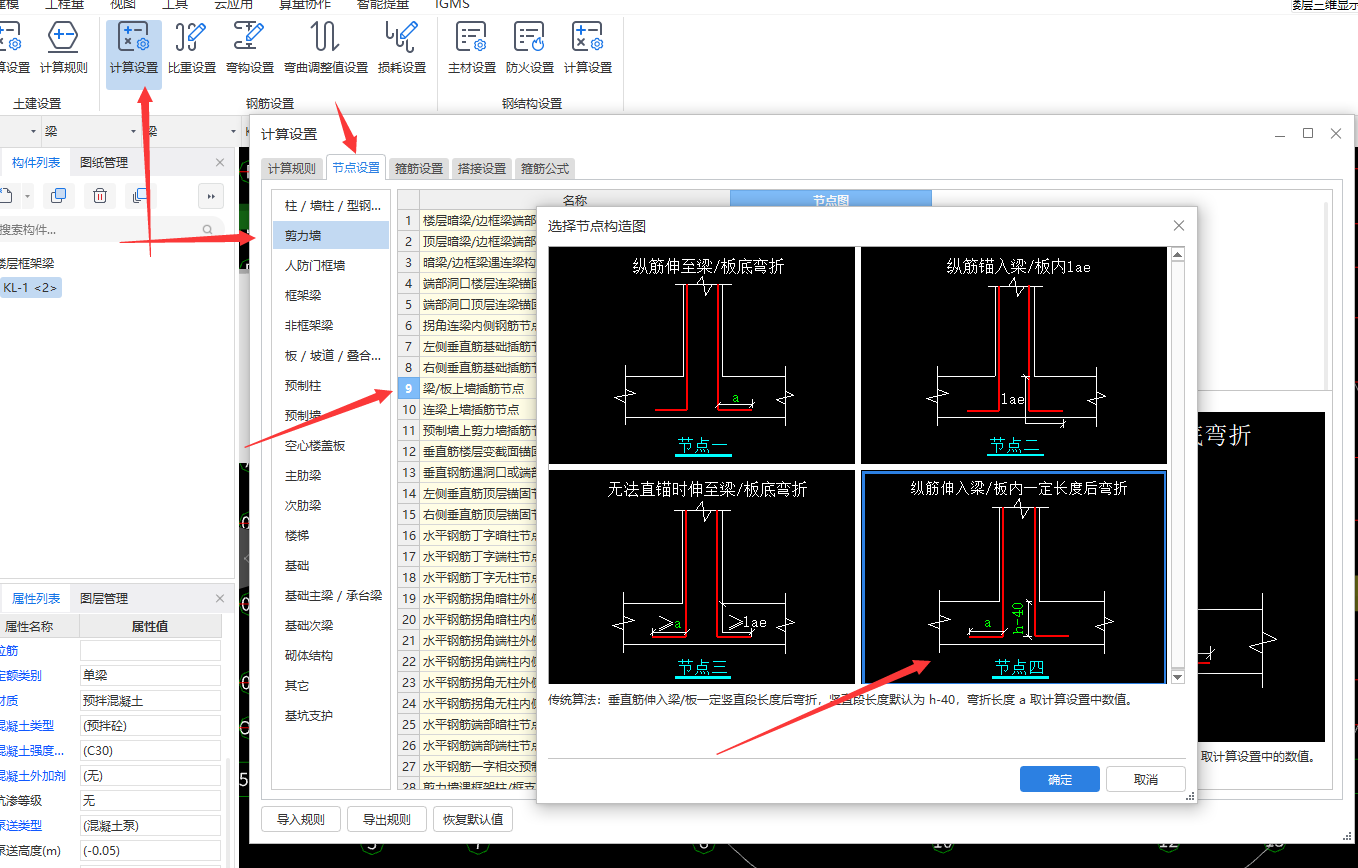Open 弯钩设置 in the ribbon
The image size is (1358, 868).
pyautogui.click(x=250, y=48)
